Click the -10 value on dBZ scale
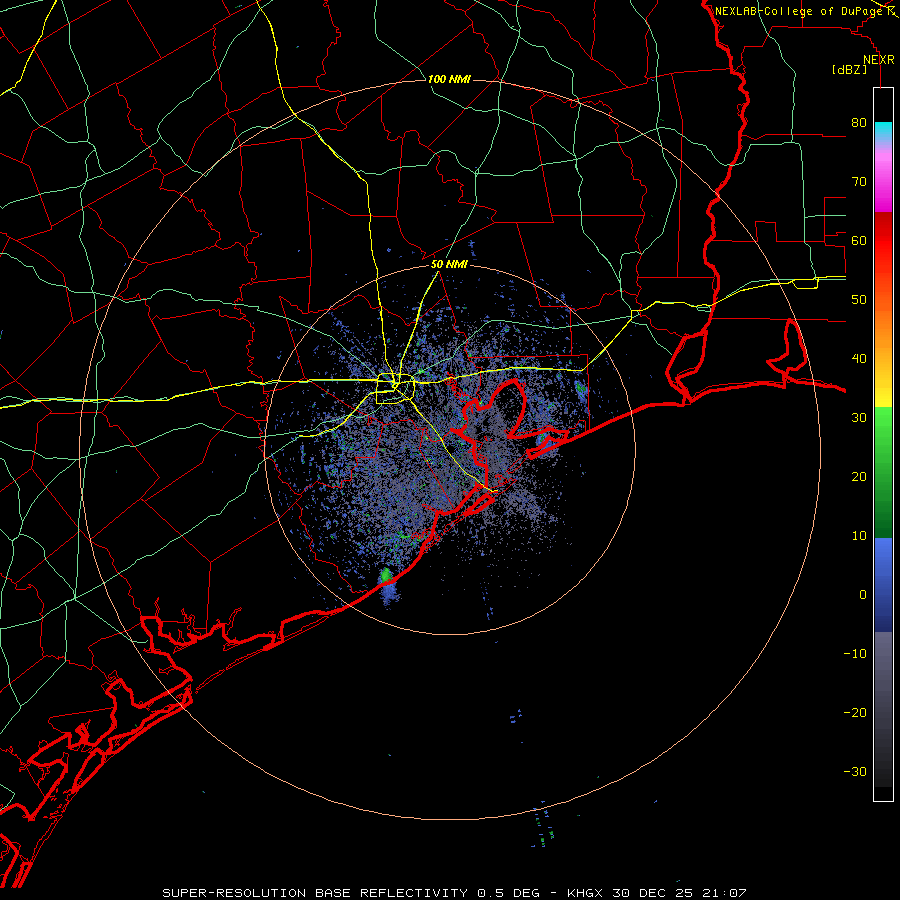The image size is (900, 900). [855, 653]
